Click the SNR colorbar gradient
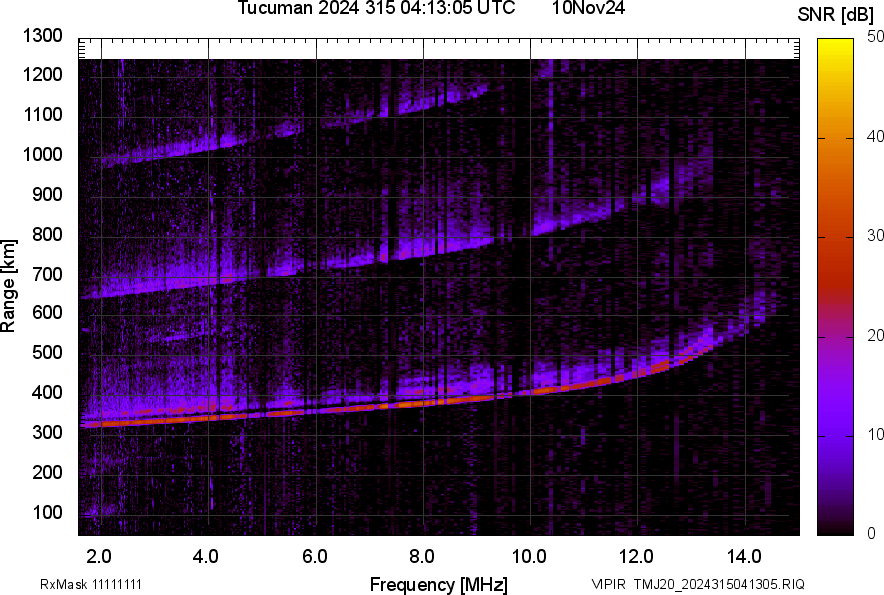The image size is (884, 595). (x=836, y=287)
